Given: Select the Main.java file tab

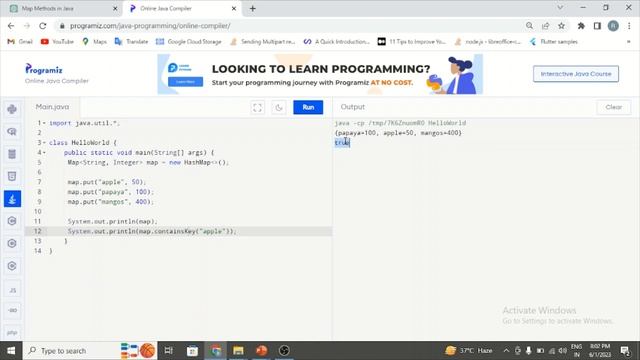Looking at the screenshot, I should coord(52,107).
